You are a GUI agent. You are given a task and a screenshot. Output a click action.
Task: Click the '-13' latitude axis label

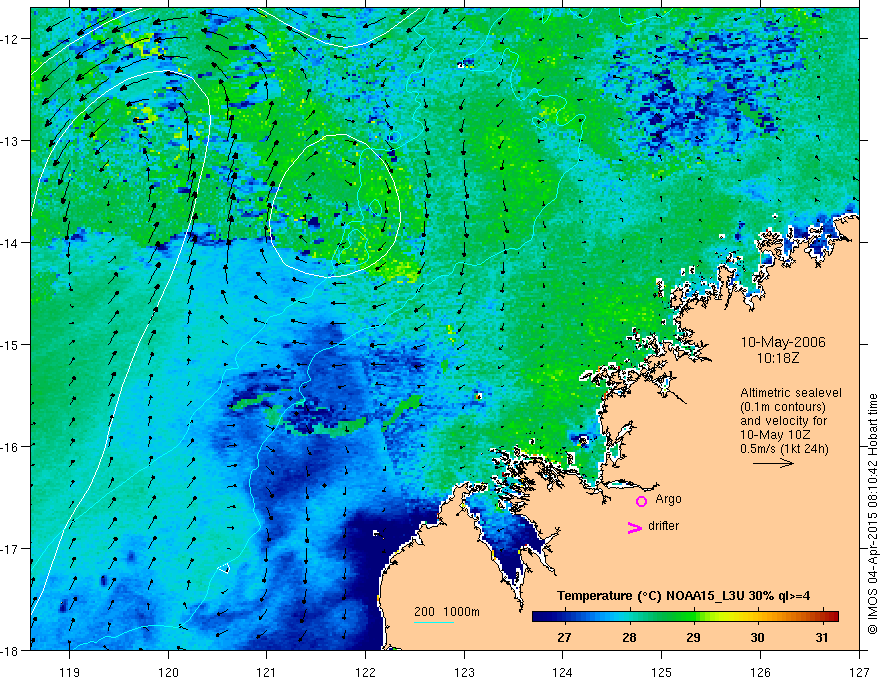[10, 141]
